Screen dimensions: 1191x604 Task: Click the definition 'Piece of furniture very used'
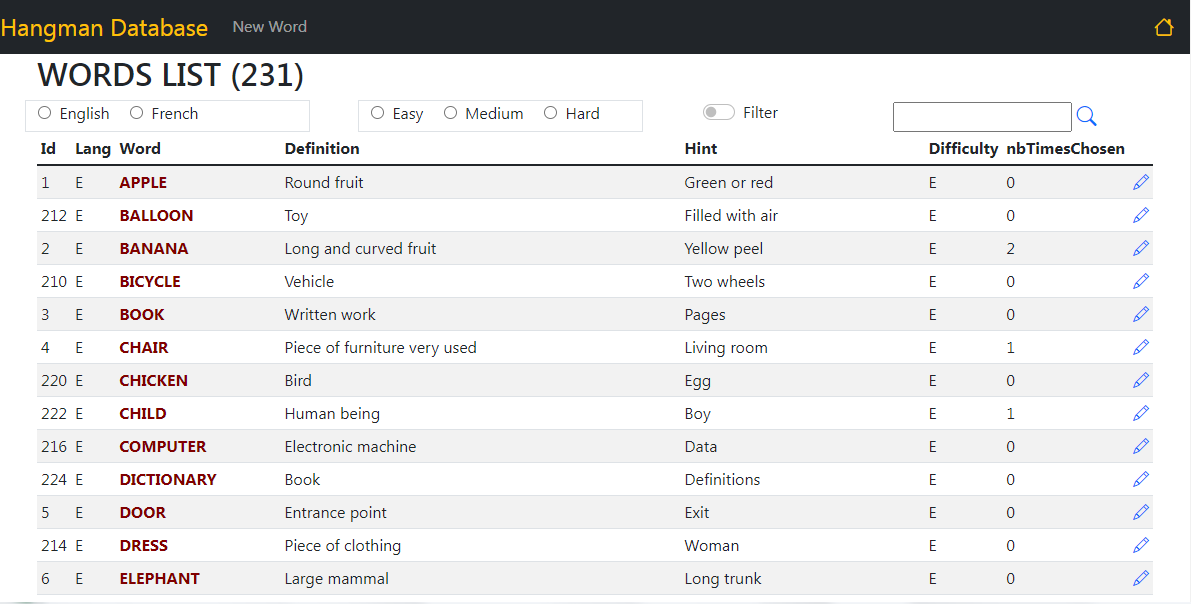click(381, 348)
